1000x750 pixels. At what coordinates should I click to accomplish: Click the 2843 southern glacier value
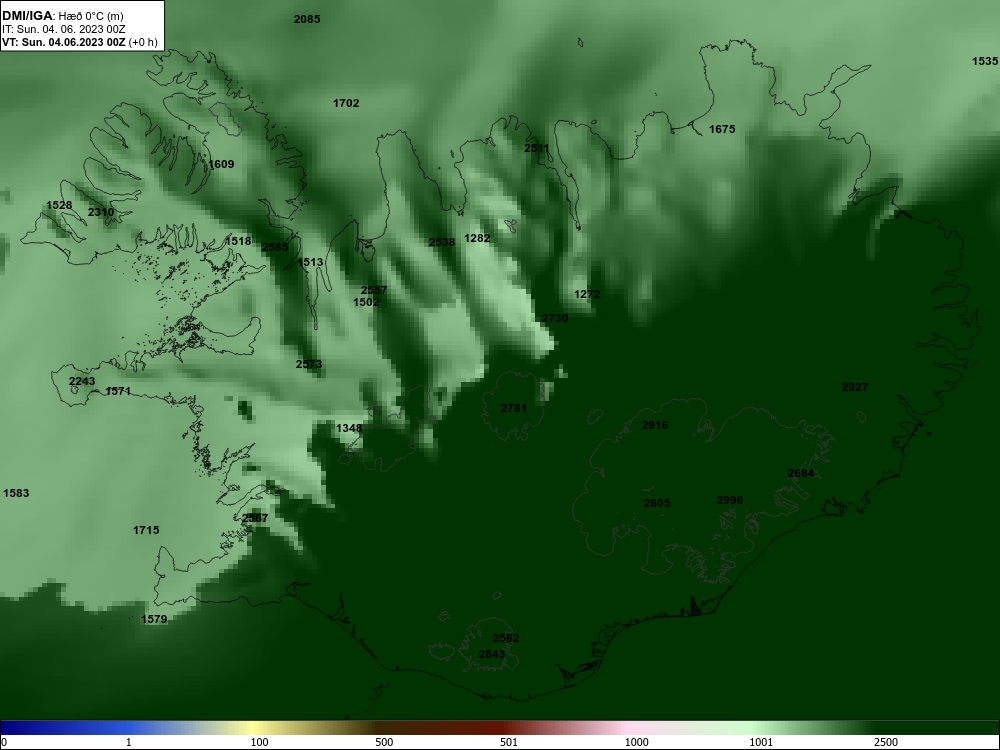click(x=492, y=654)
